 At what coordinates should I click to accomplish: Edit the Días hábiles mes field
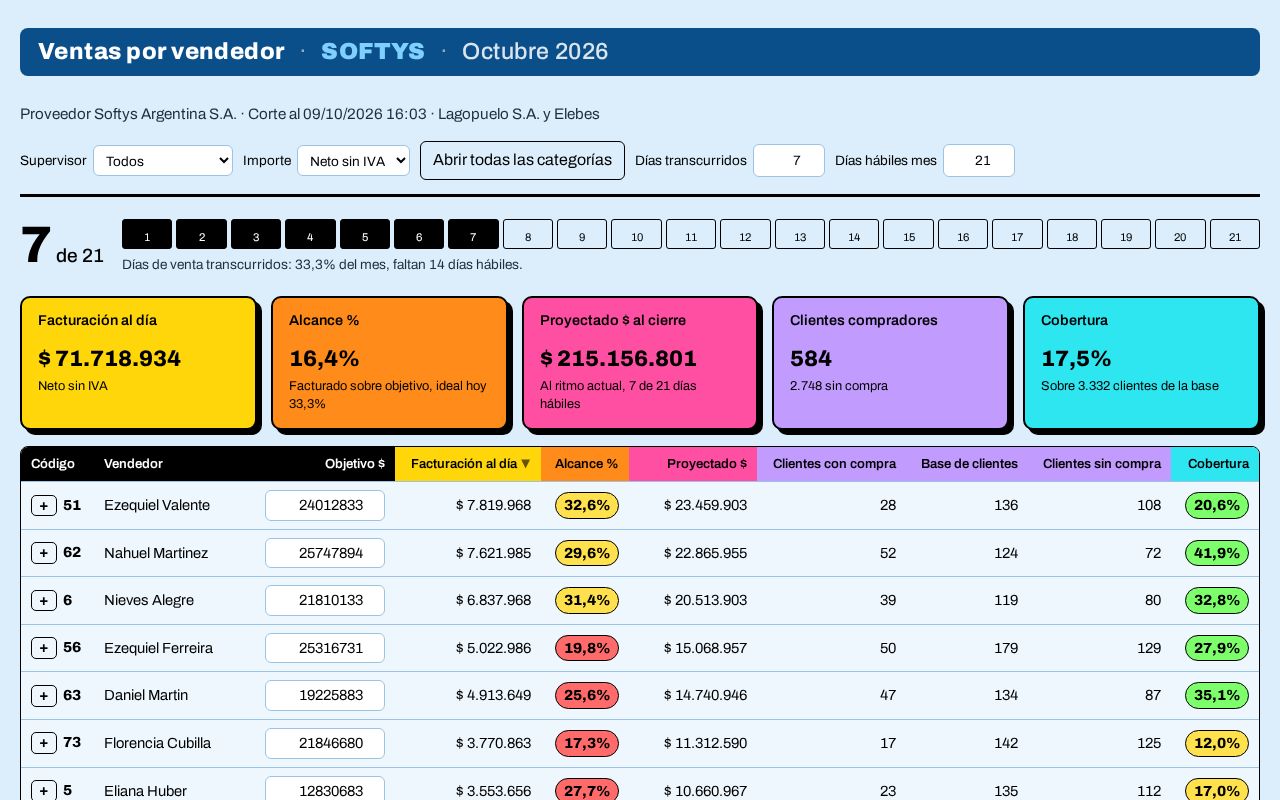[x=979, y=160]
